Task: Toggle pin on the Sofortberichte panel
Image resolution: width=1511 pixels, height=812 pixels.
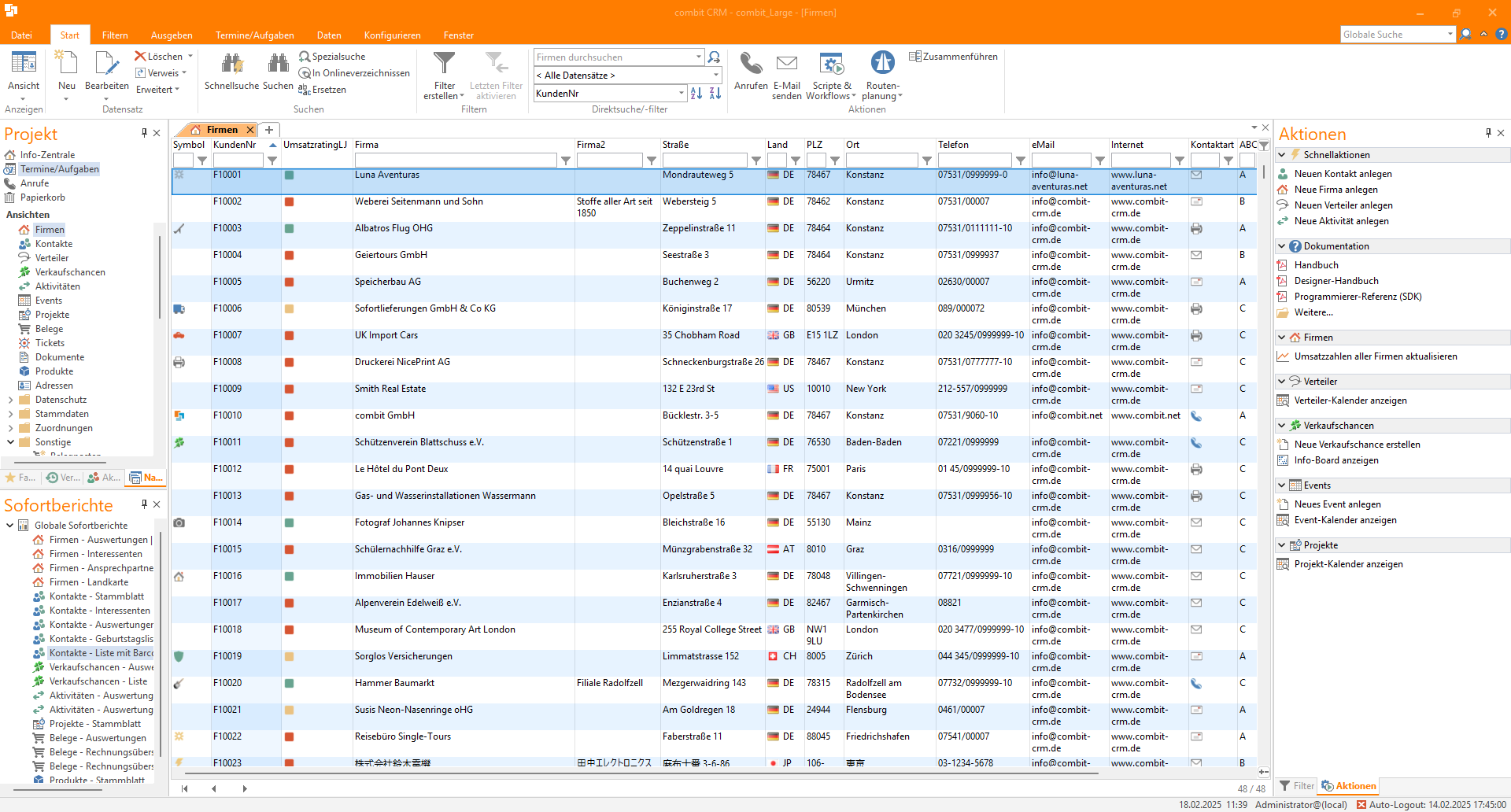Action: [x=144, y=504]
